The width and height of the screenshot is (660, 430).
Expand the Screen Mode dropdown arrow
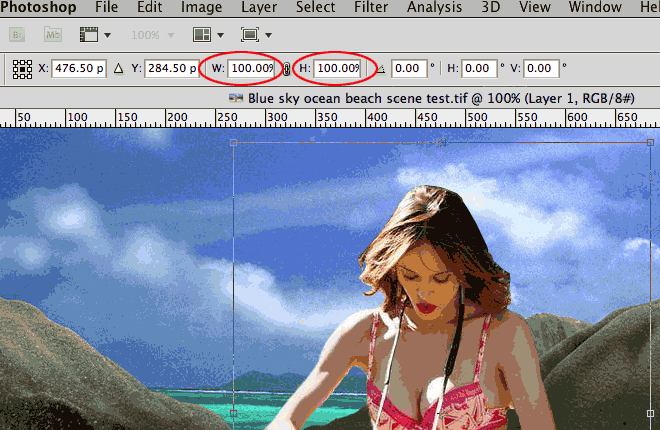[x=269, y=35]
